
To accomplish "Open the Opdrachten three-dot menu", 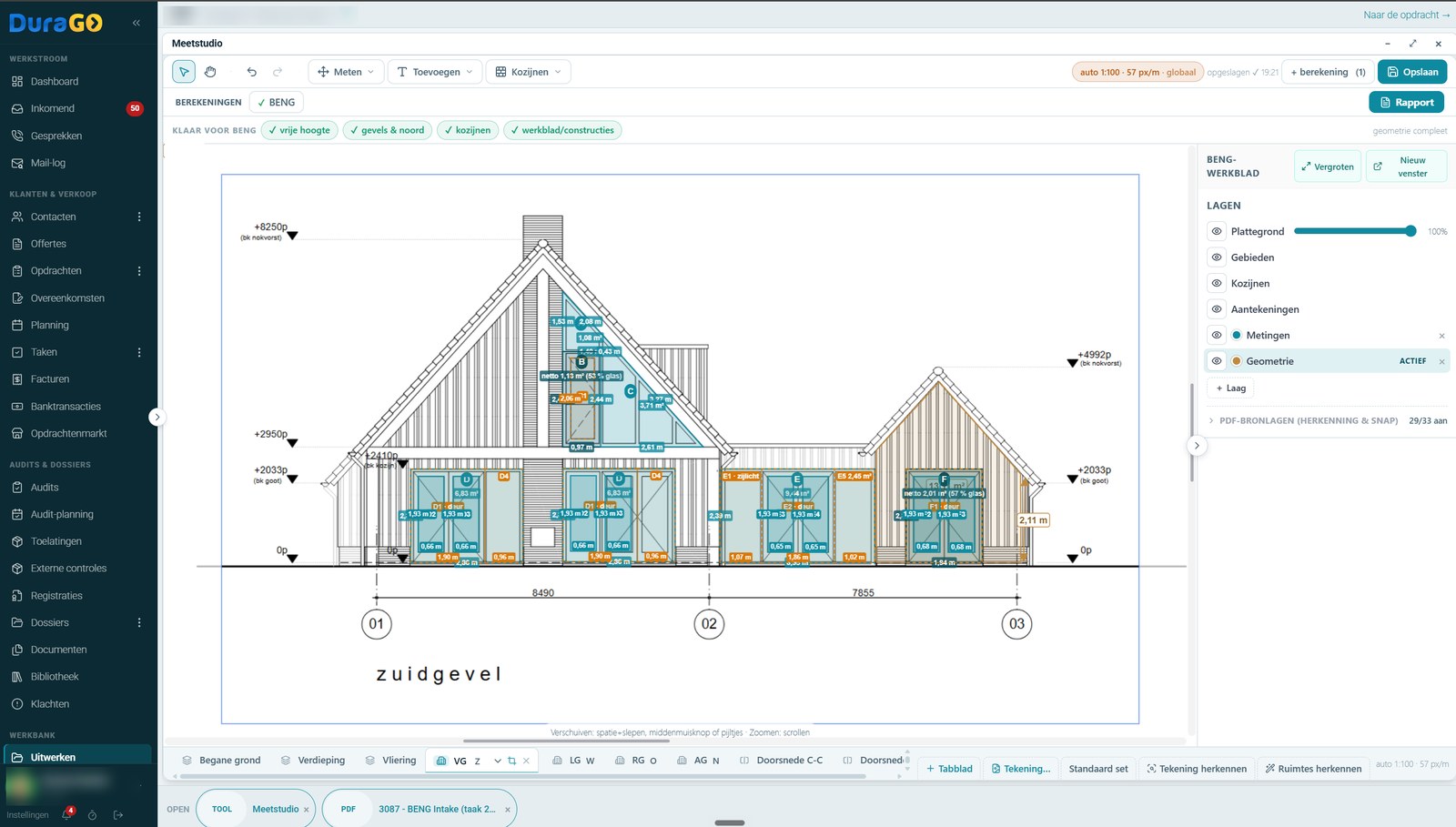I will click(x=139, y=271).
